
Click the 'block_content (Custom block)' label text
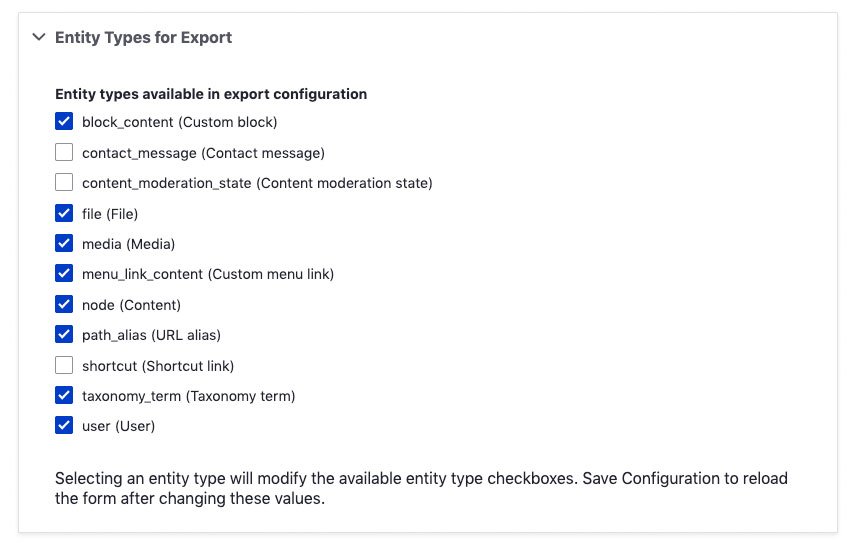pyautogui.click(x=179, y=122)
